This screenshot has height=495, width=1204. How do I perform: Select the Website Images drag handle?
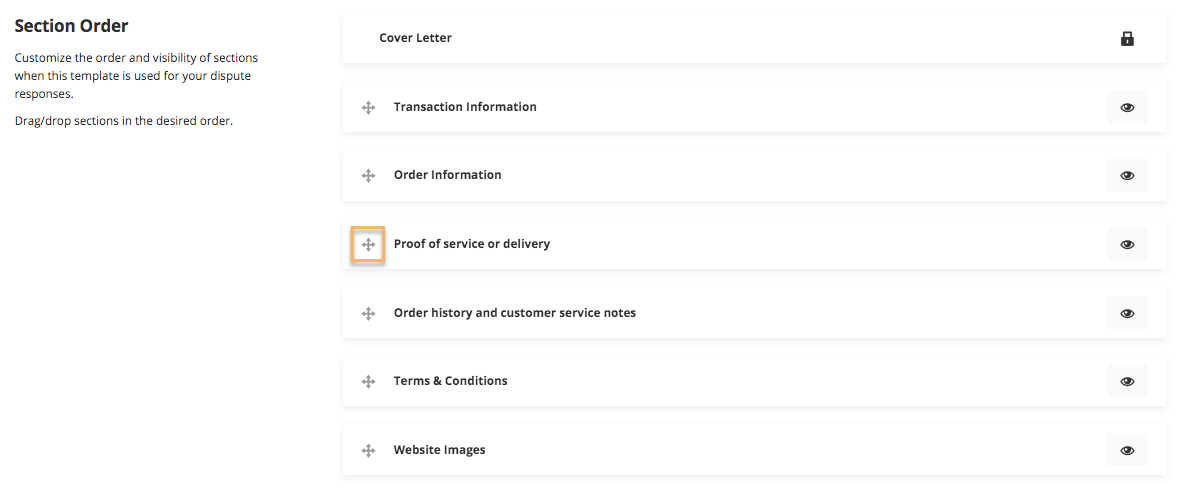368,450
